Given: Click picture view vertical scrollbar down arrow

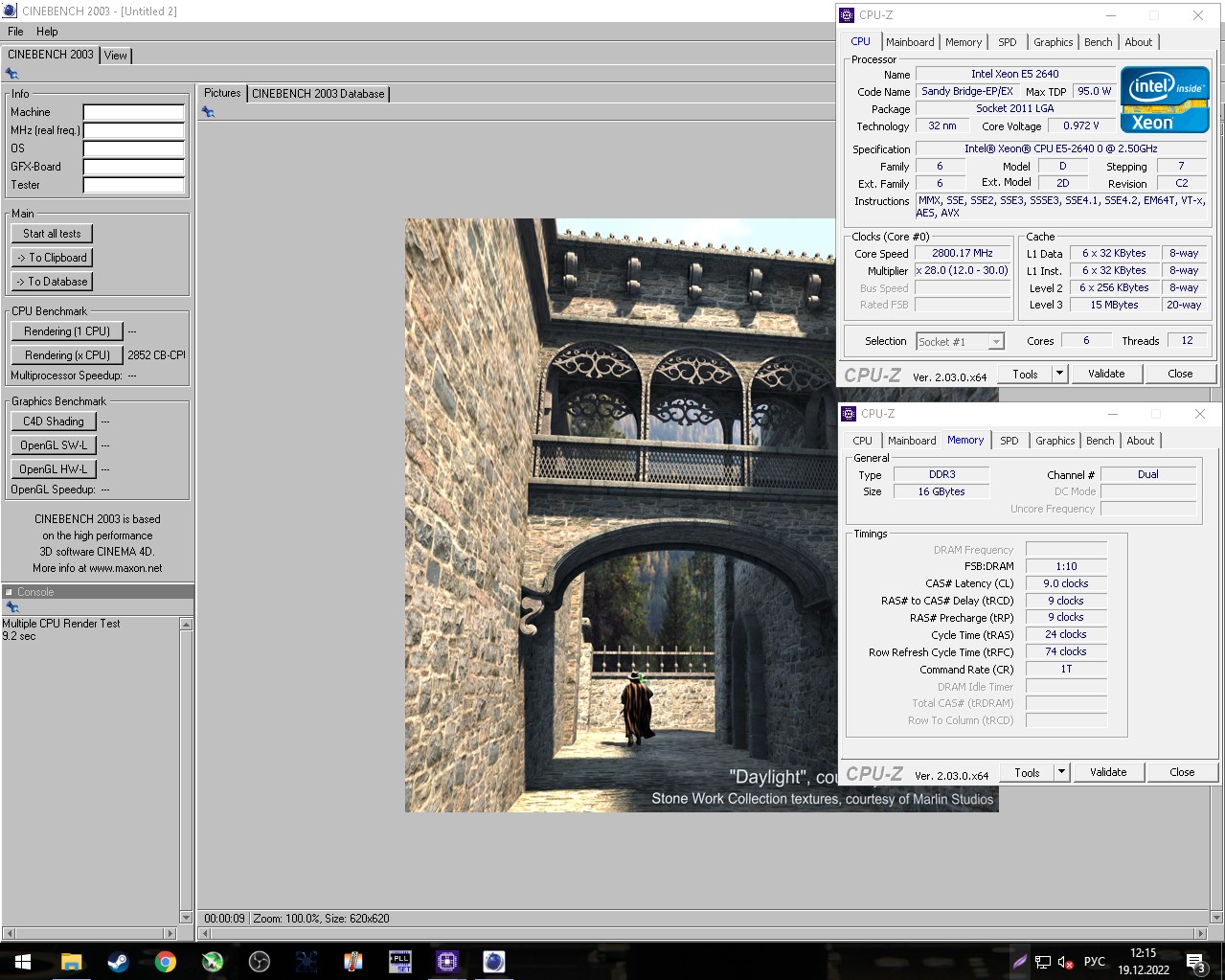Looking at the screenshot, I should (1216, 917).
